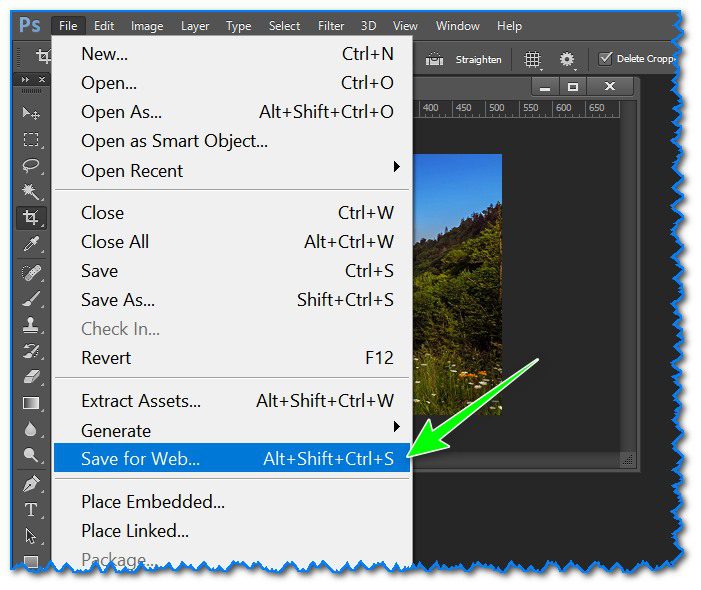Open the crop settings gear dropdown
701x590 pixels.
[x=568, y=59]
